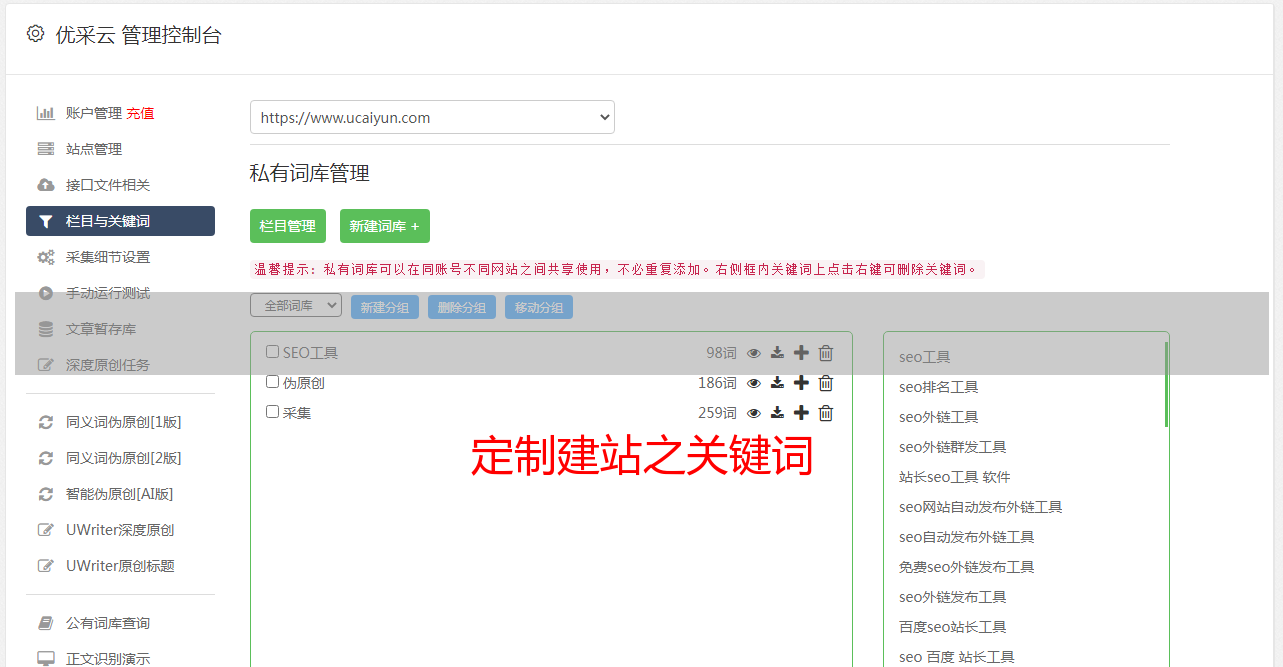1283x667 pixels.
Task: Click the play icon for 手动运行测试
Action: pyautogui.click(x=46, y=293)
